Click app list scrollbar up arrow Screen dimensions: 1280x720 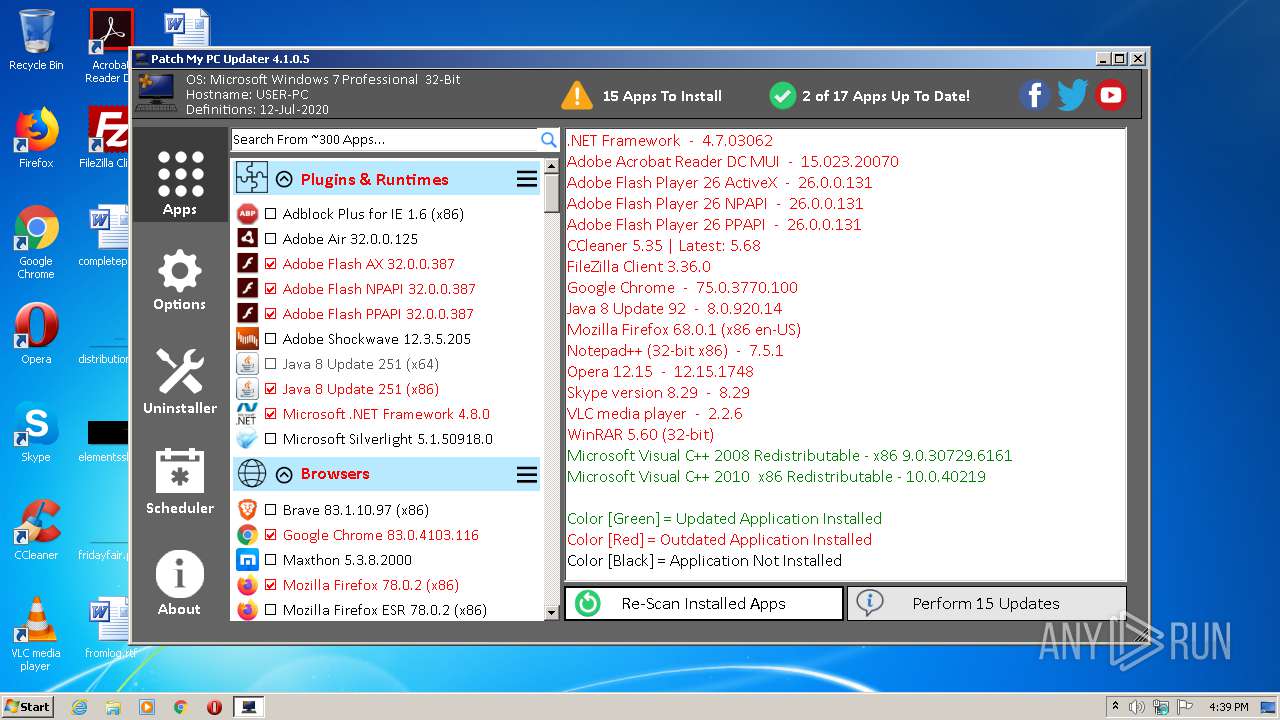(551, 167)
